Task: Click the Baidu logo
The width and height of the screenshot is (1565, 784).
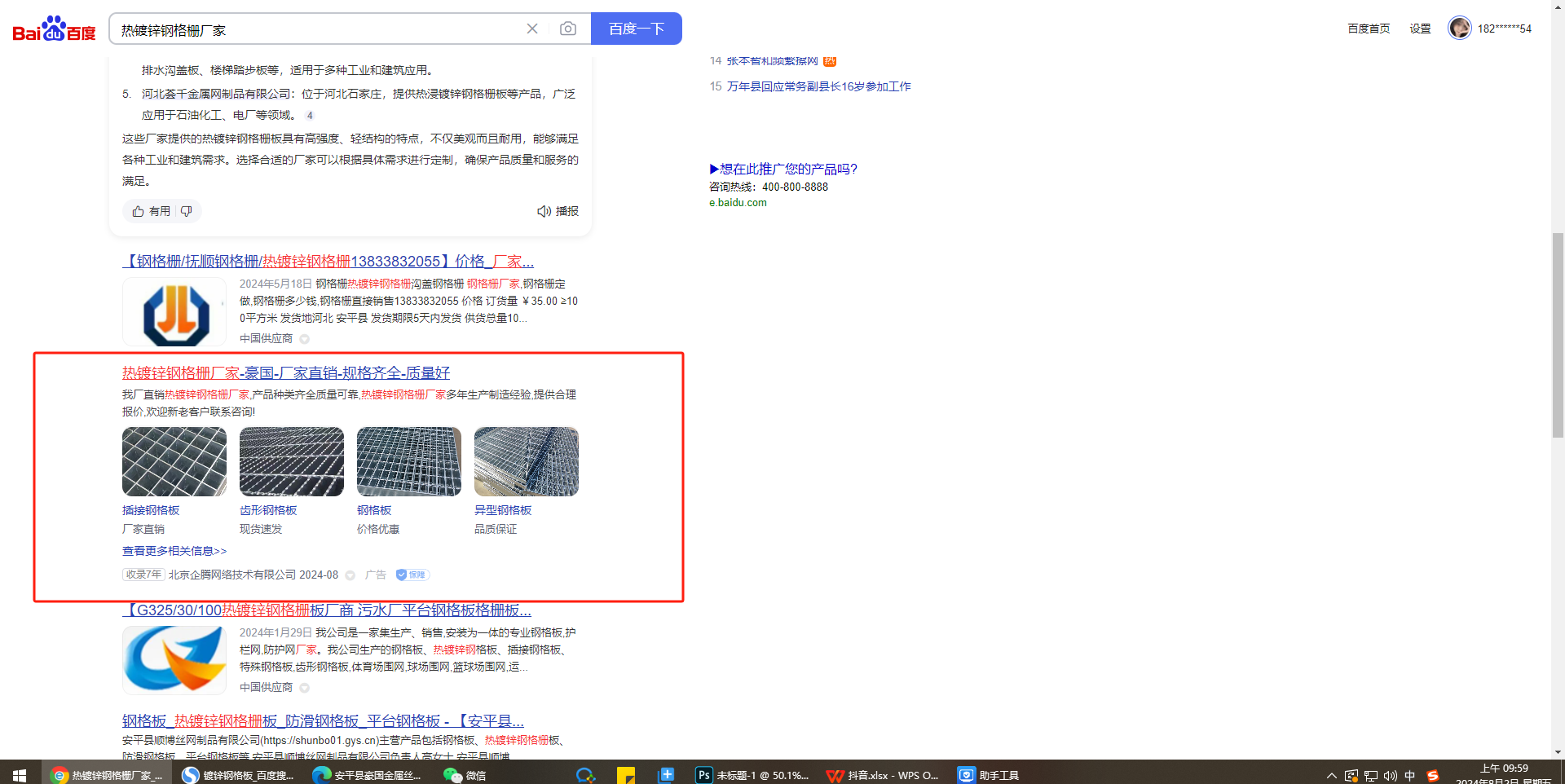Action: (54, 29)
